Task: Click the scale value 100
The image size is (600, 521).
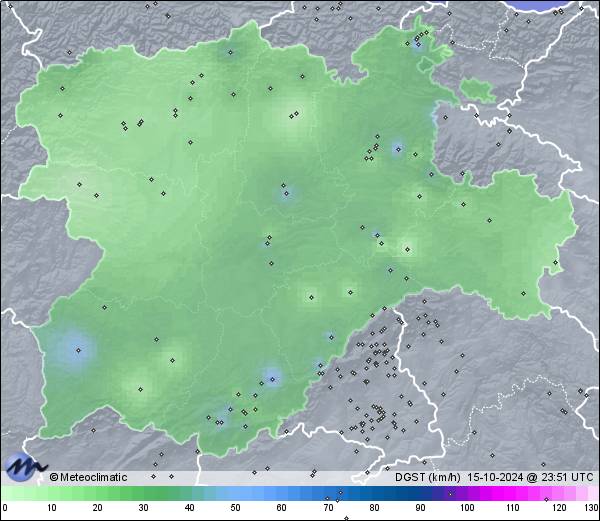Action: point(467,508)
